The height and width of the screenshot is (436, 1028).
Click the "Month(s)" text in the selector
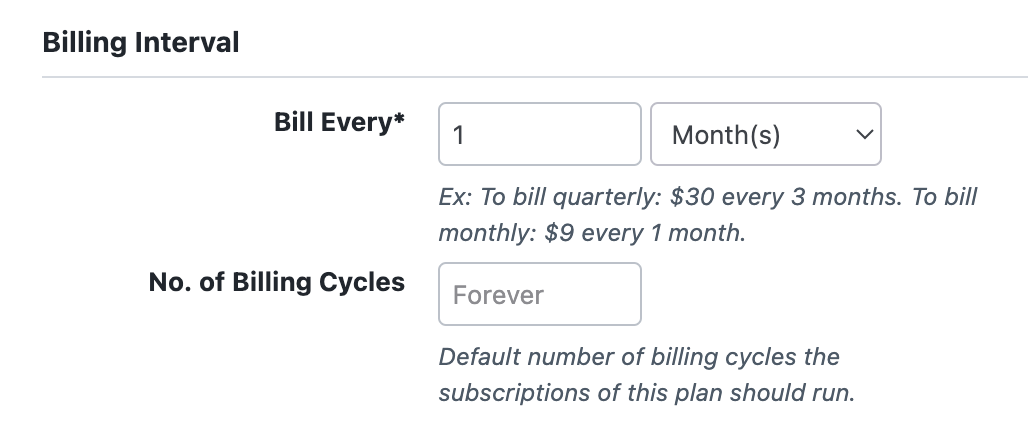(725, 135)
